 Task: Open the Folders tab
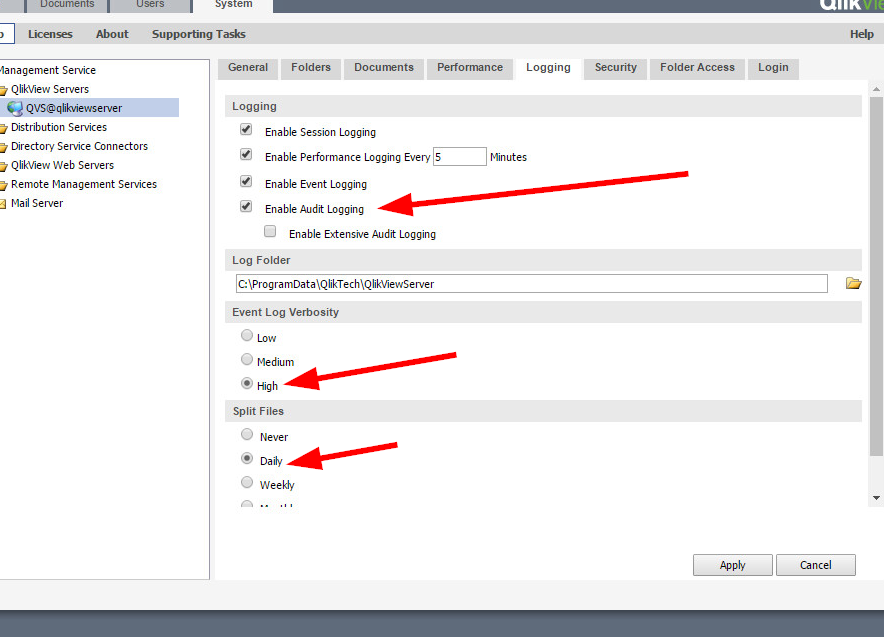pos(311,68)
